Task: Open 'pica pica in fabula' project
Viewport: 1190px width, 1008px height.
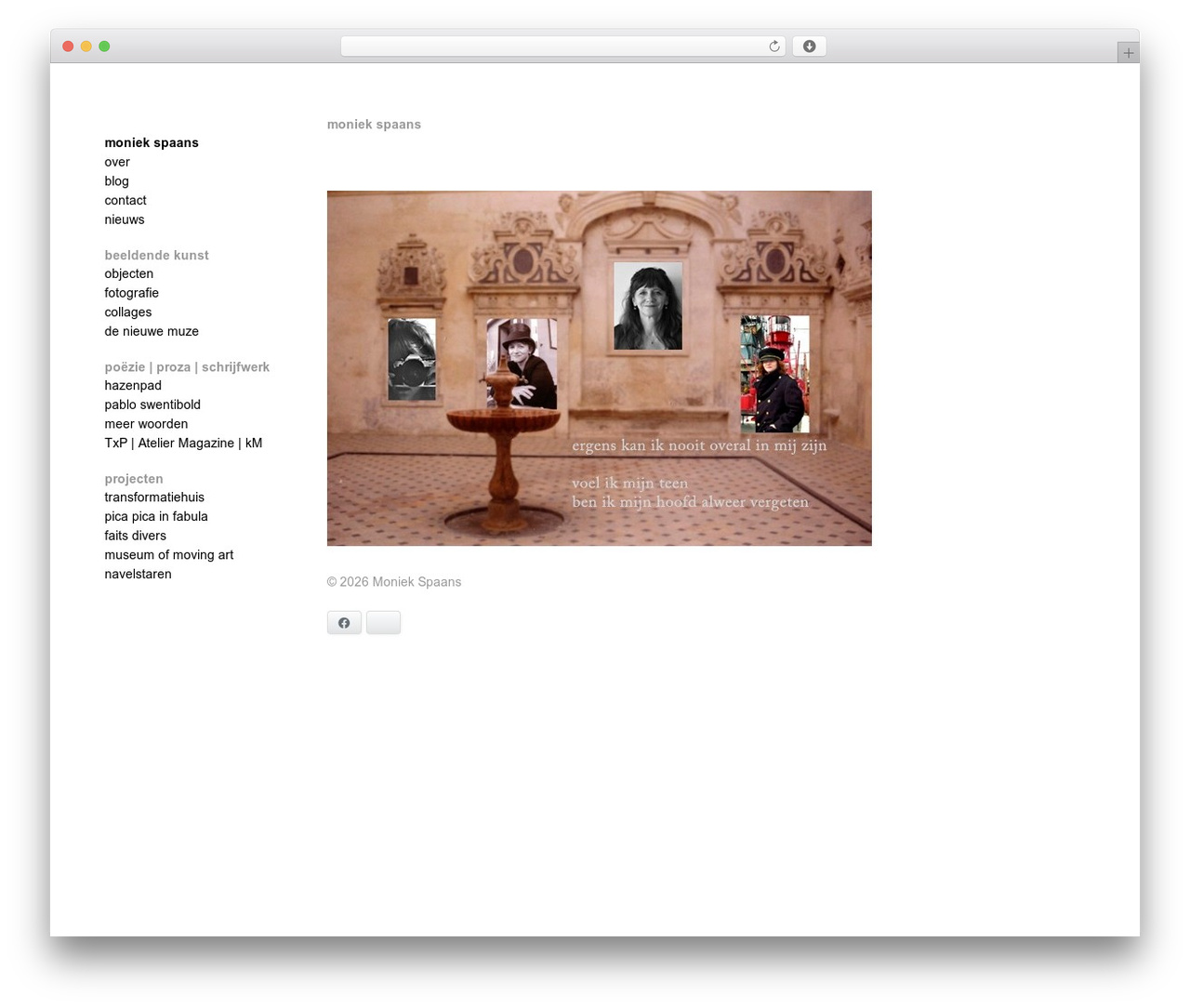Action: 156,516
